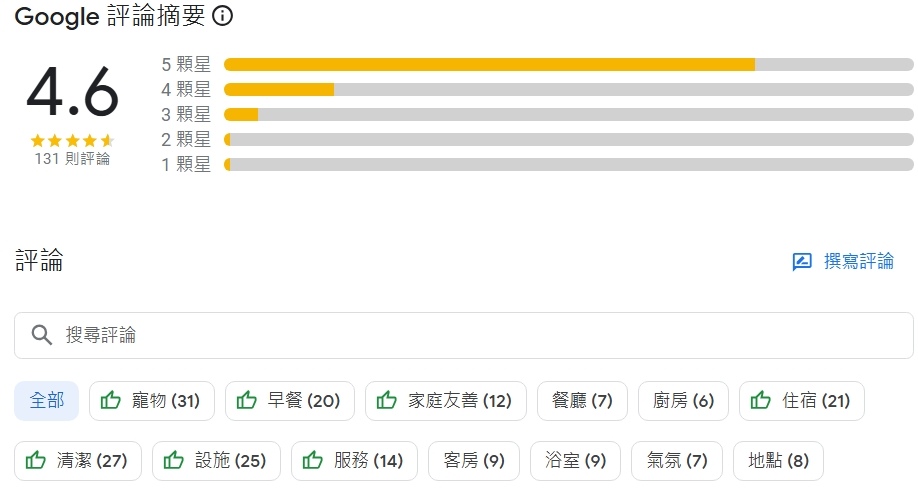The width and height of the screenshot is (918, 488).
Task: Select the 浴室 (9) filter chip
Action: point(575,461)
